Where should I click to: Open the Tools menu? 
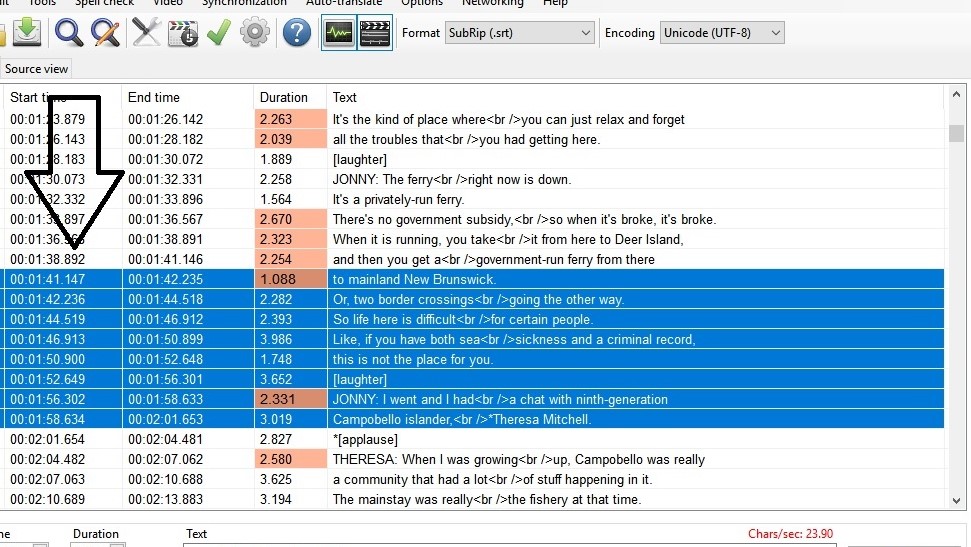[x=42, y=3]
